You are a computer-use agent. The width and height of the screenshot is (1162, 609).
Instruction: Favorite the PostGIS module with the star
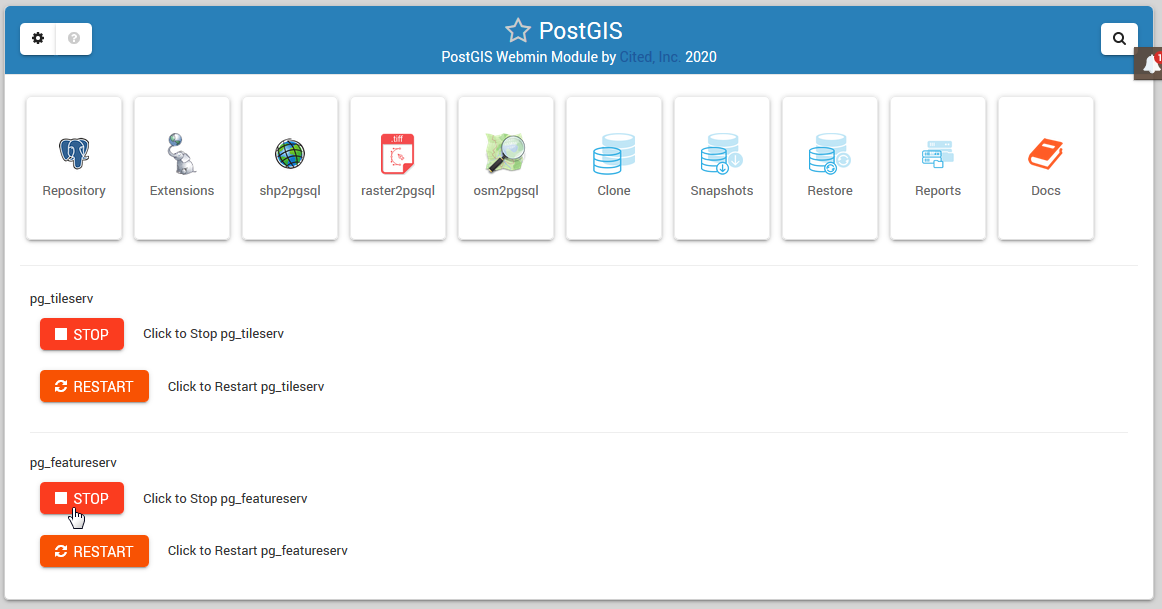click(517, 31)
